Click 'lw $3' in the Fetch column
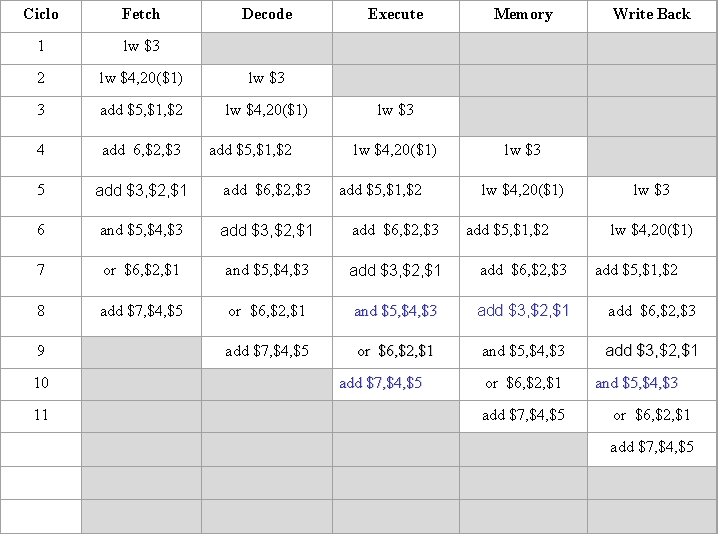Screen dimensions: 720x540 pos(141,47)
